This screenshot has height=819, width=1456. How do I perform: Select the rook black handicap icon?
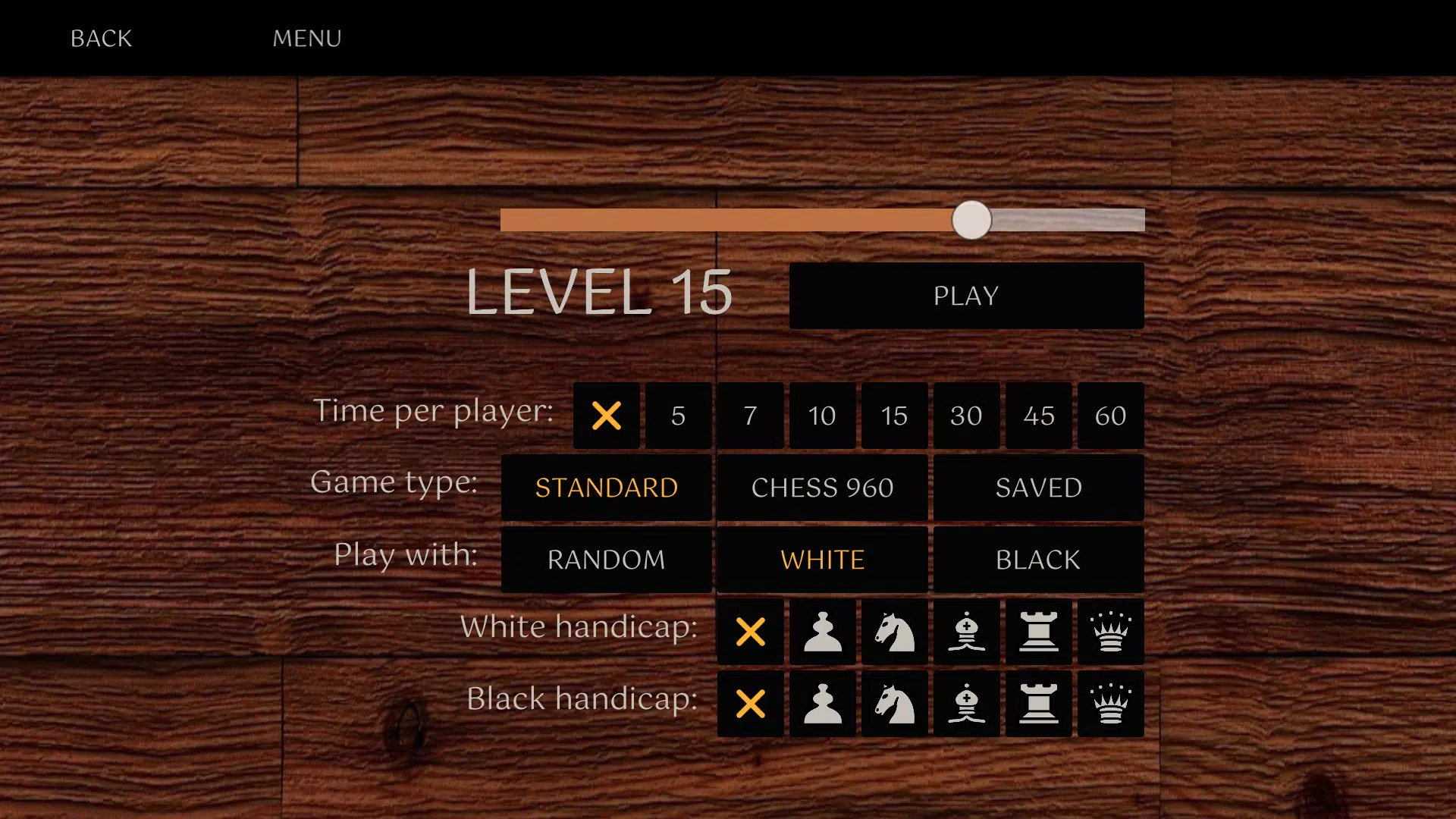[x=1038, y=703]
